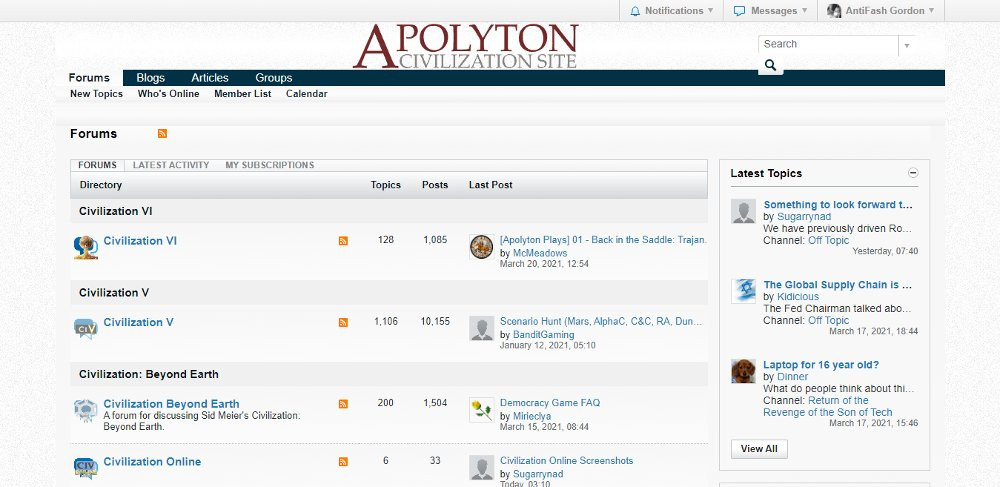The width and height of the screenshot is (1000, 487).
Task: Click the Messages speech bubble icon
Action: click(739, 11)
